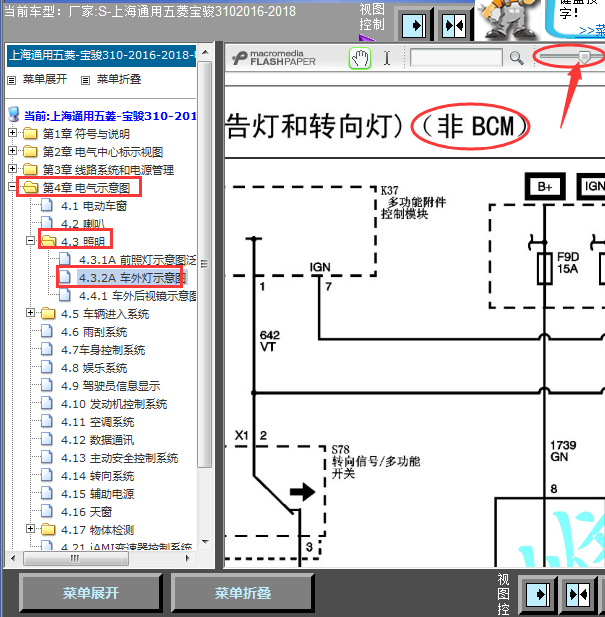The height and width of the screenshot is (617, 605).
Task: Open 4.3.1A 前照灯示意图 page
Action: click(137, 260)
